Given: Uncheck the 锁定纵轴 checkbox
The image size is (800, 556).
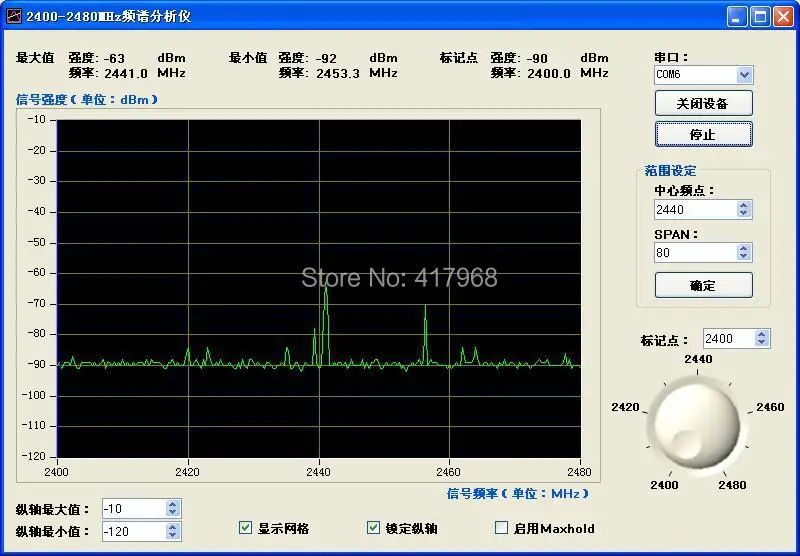Looking at the screenshot, I should (x=373, y=527).
